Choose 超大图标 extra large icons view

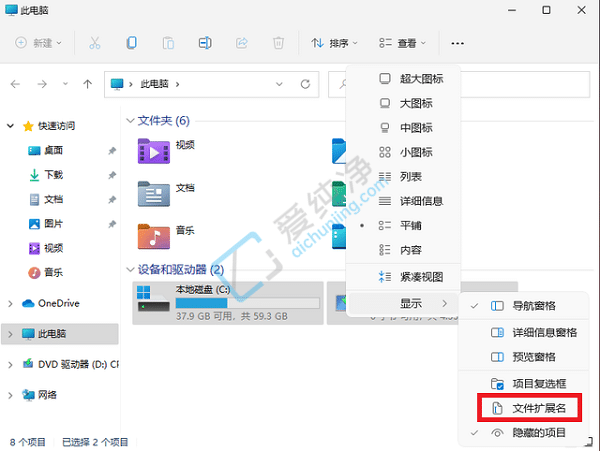[x=403, y=79]
